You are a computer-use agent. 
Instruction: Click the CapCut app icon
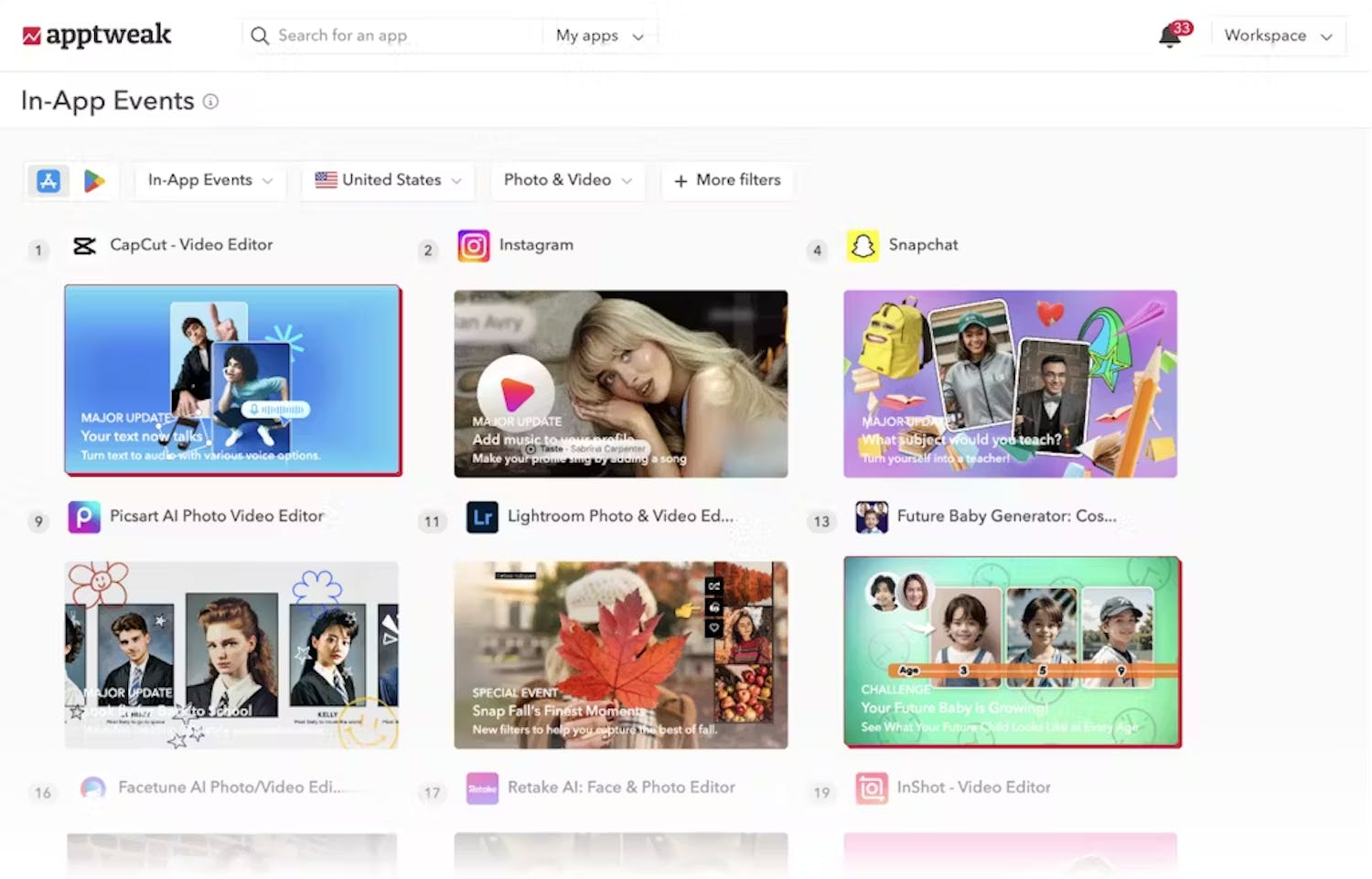(x=85, y=245)
